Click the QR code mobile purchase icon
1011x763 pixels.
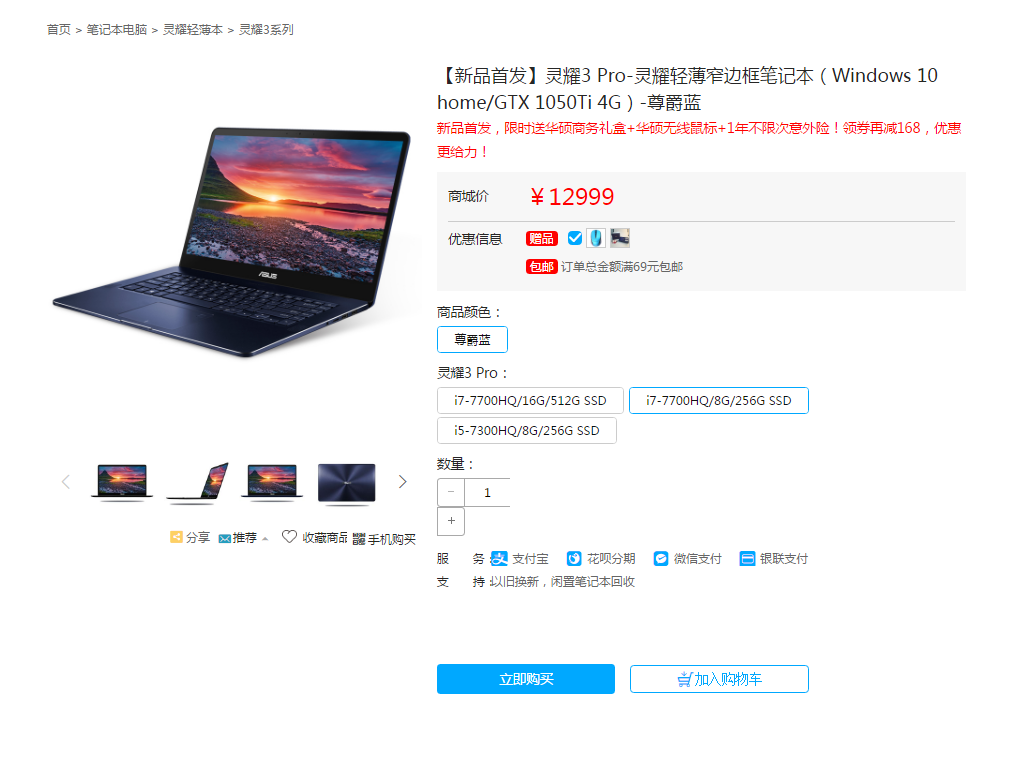[x=359, y=539]
